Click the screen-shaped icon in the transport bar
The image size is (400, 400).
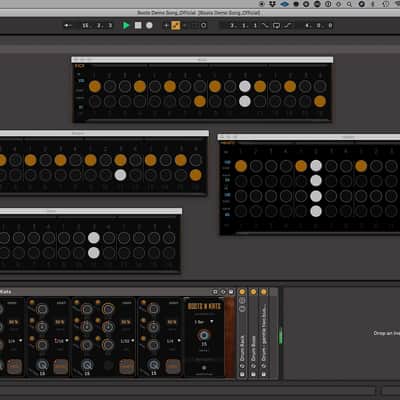[x=276, y=26]
